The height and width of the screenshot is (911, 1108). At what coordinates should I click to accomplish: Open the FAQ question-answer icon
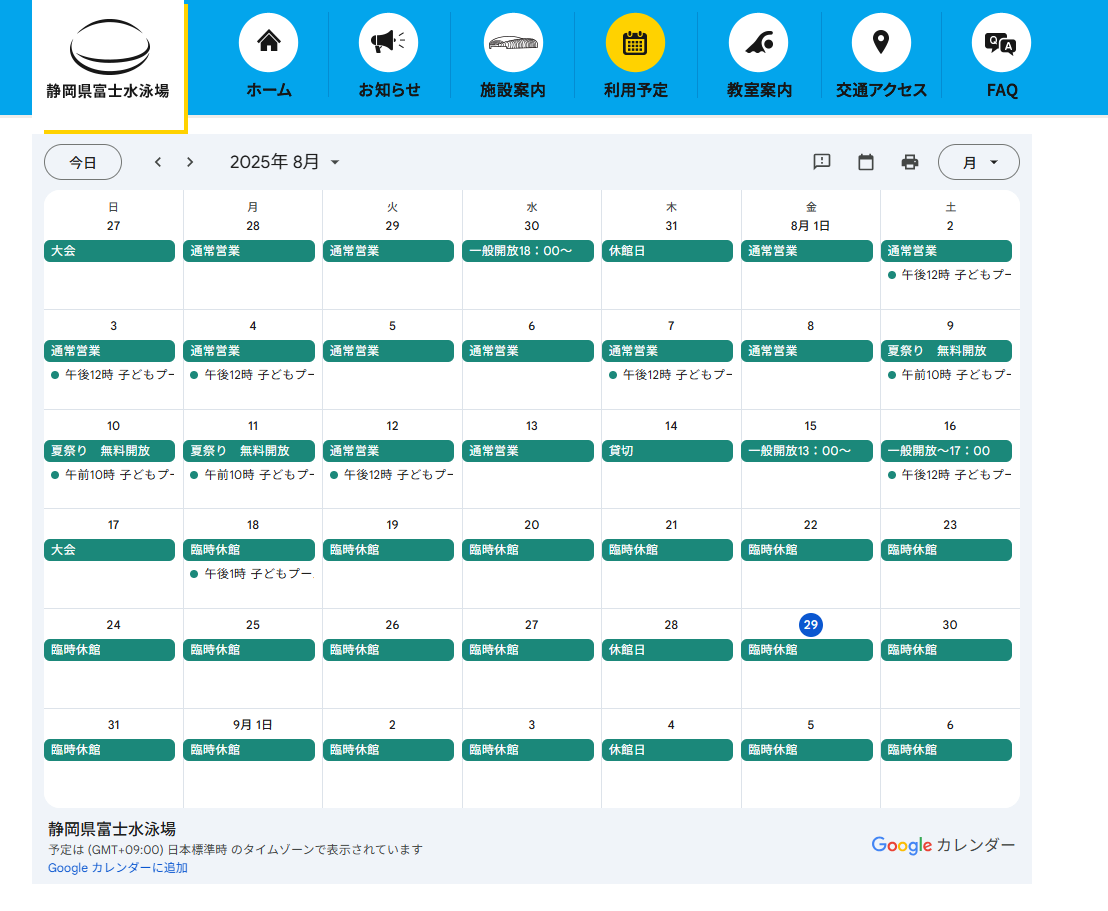tap(1000, 42)
